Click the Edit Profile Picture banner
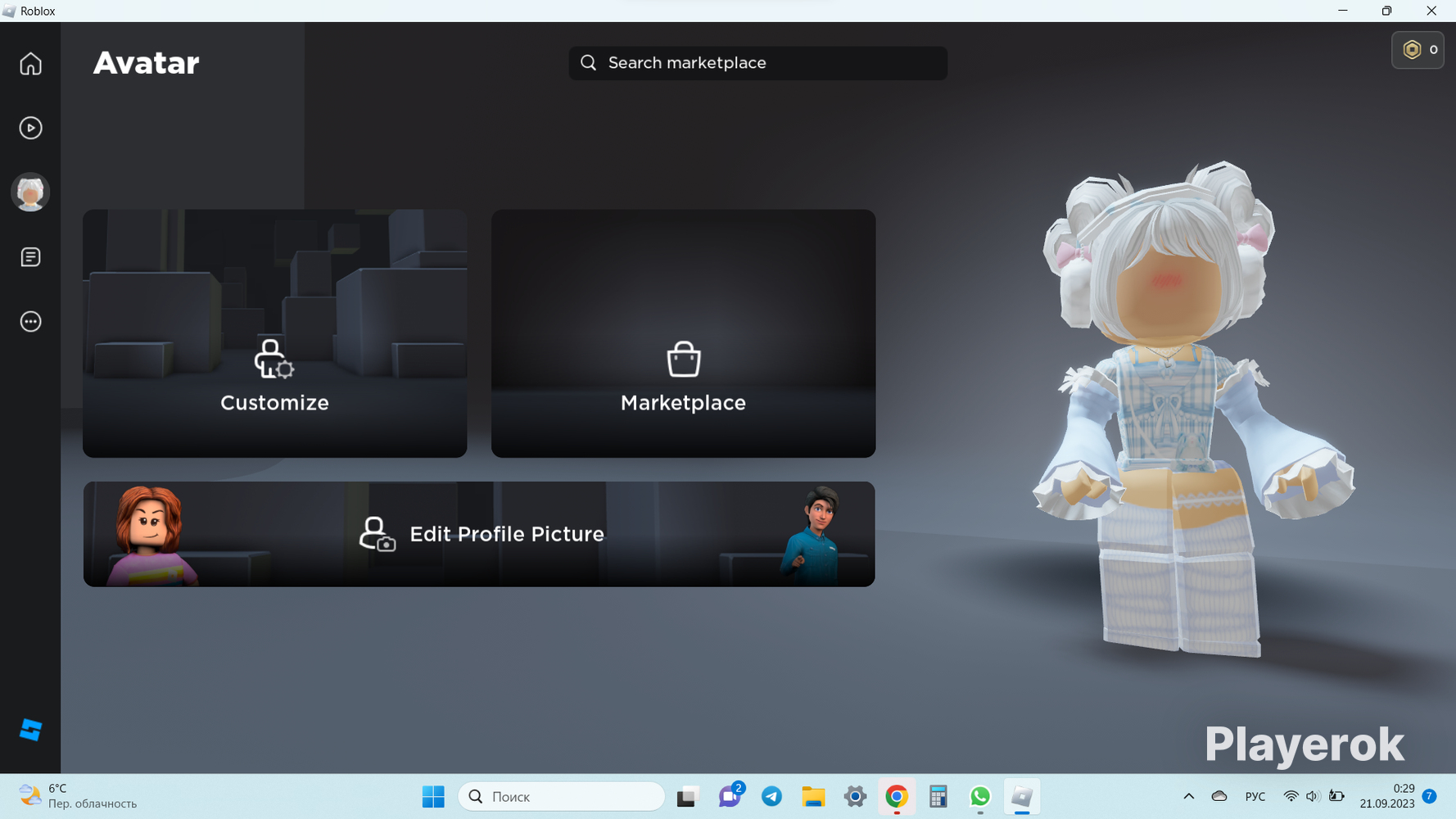1456x819 pixels. (479, 534)
